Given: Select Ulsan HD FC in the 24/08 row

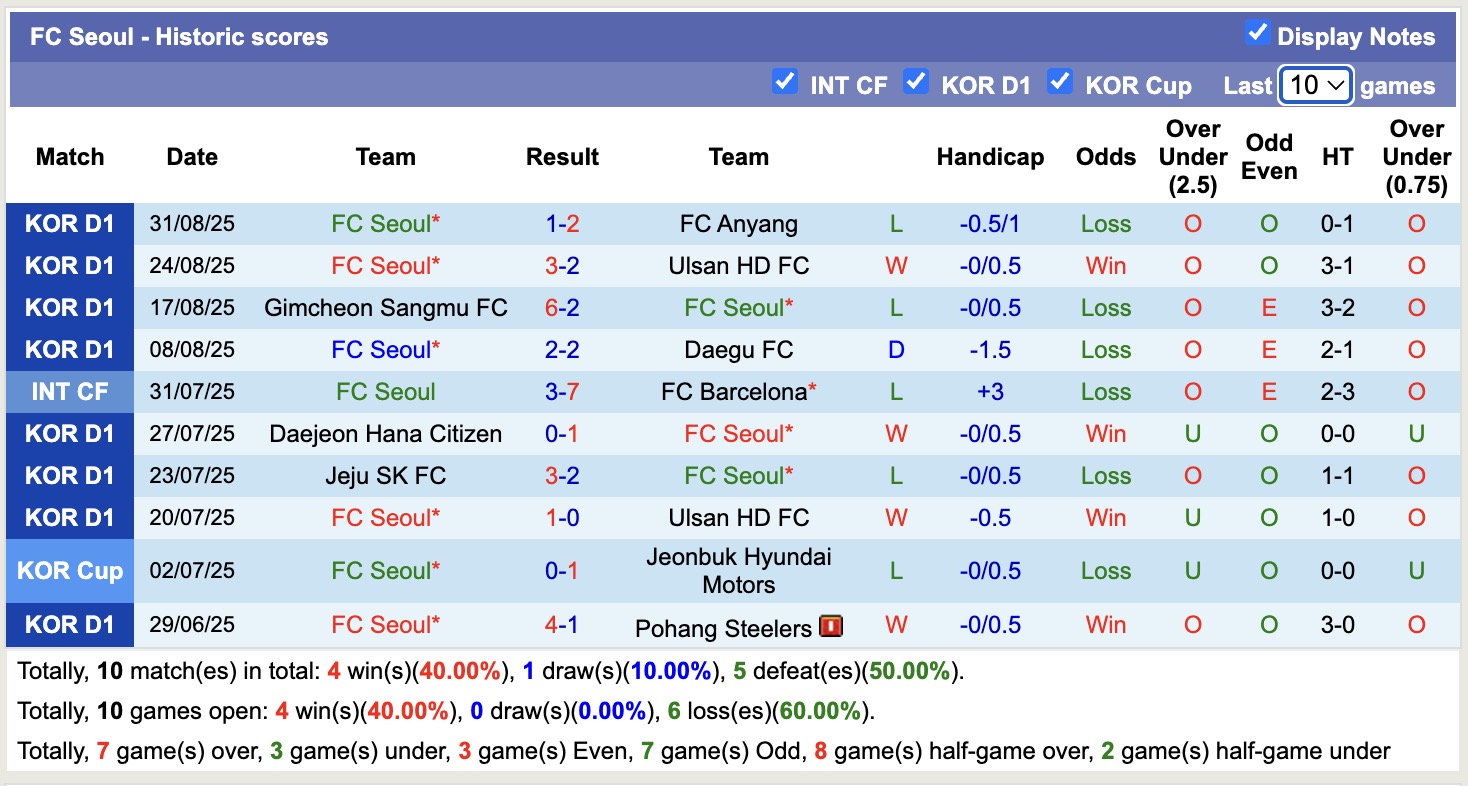Looking at the screenshot, I should 738,265.
